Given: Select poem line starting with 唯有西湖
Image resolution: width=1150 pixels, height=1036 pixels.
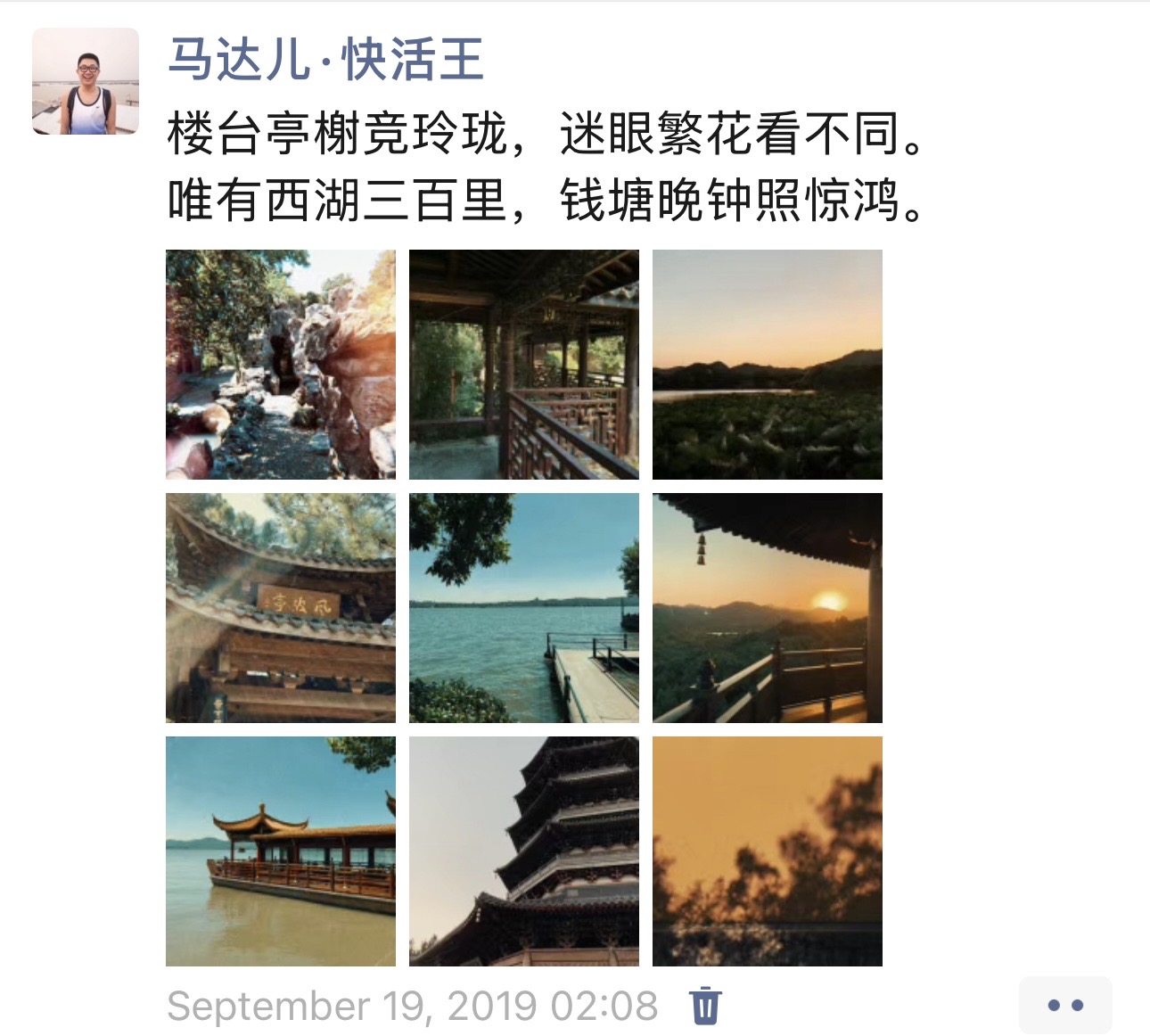Looking at the screenshot, I should click(546, 199).
